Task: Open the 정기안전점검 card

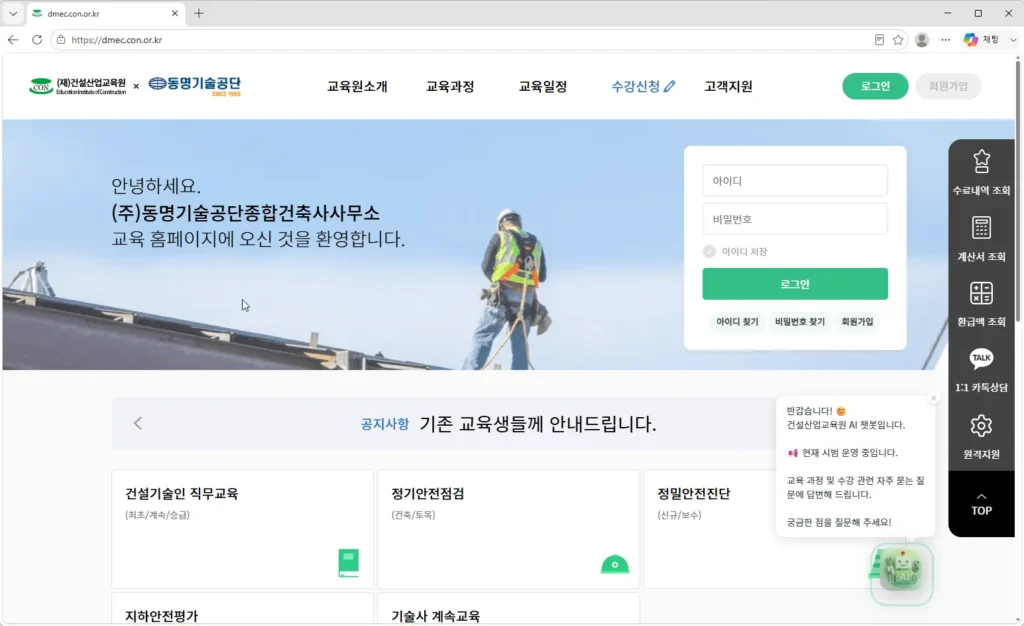Action: pyautogui.click(x=508, y=529)
